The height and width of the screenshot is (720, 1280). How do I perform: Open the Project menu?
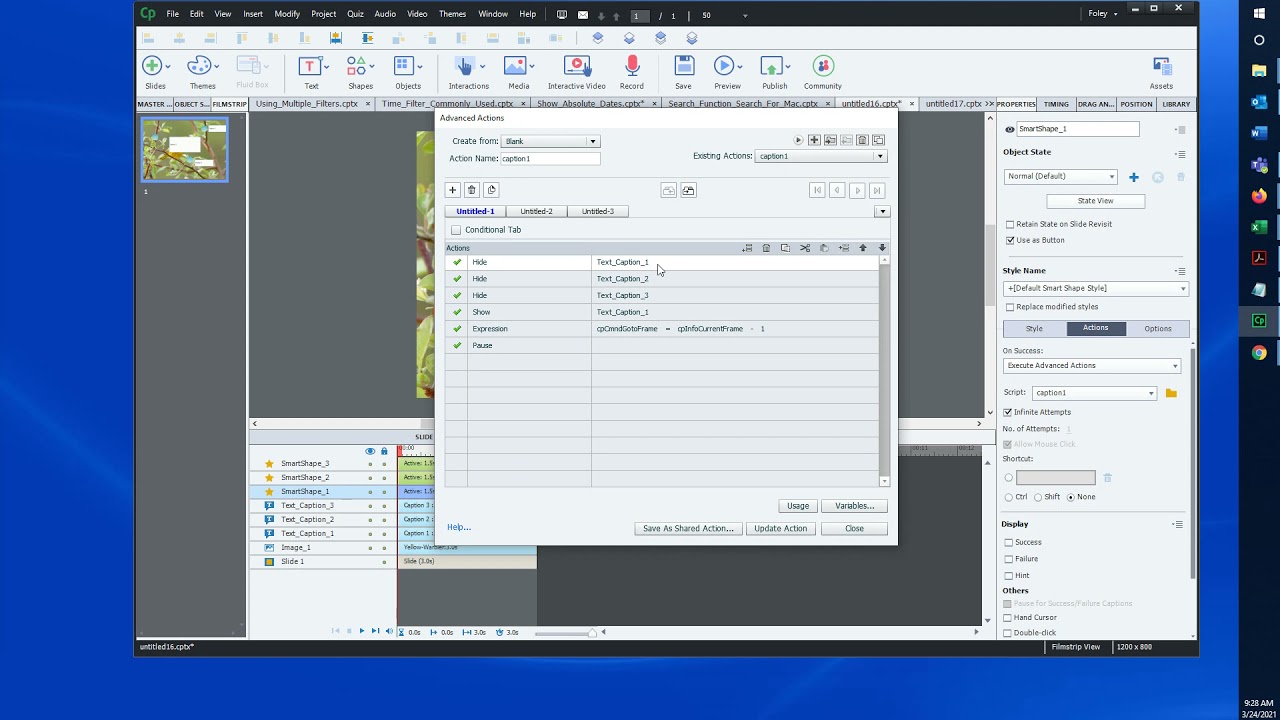click(x=323, y=14)
